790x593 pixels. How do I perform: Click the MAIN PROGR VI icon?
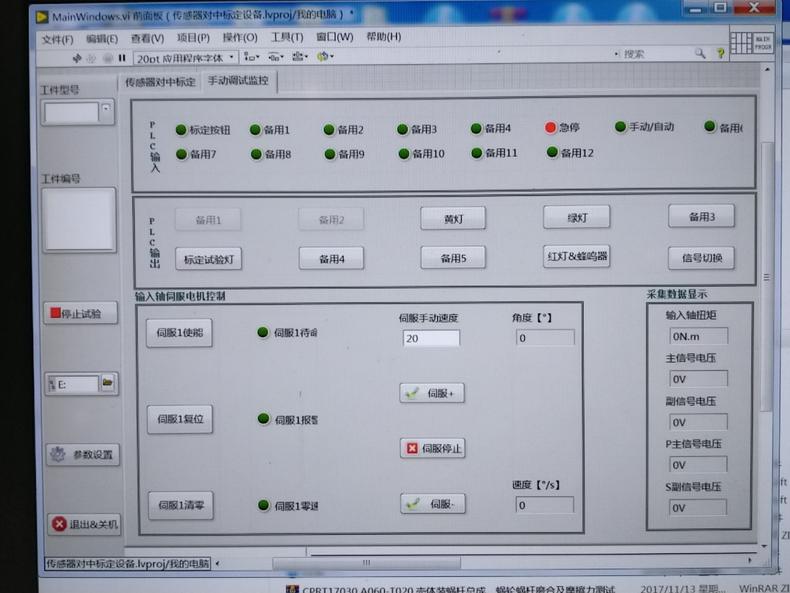click(x=763, y=42)
